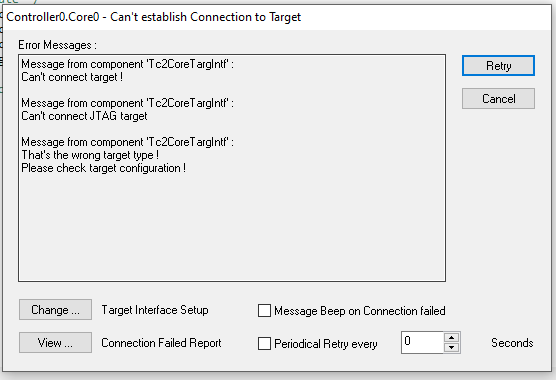Image resolution: width=556 pixels, height=380 pixels.
Task: Click the "Periodical Retry every" label text
Action: (326, 344)
